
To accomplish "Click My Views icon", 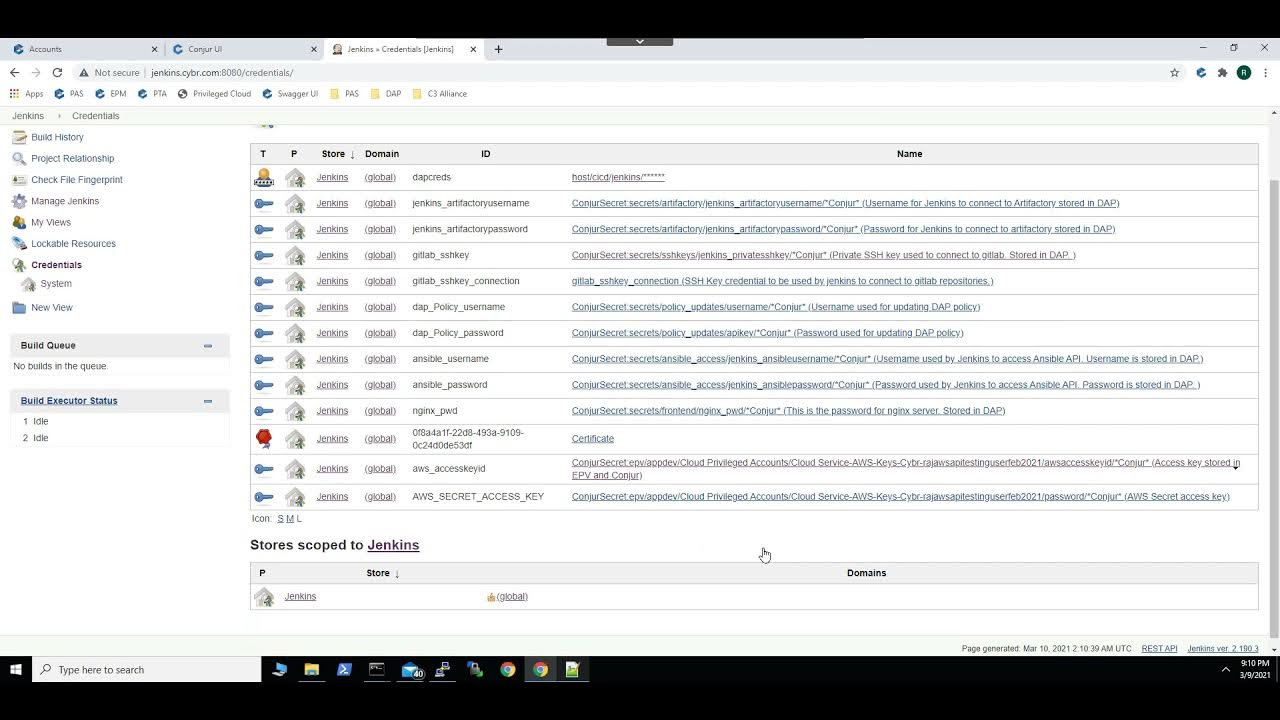I will point(19,222).
